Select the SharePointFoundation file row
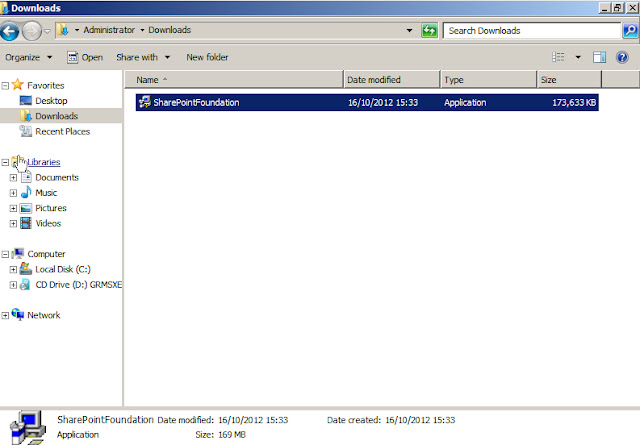 click(367, 102)
